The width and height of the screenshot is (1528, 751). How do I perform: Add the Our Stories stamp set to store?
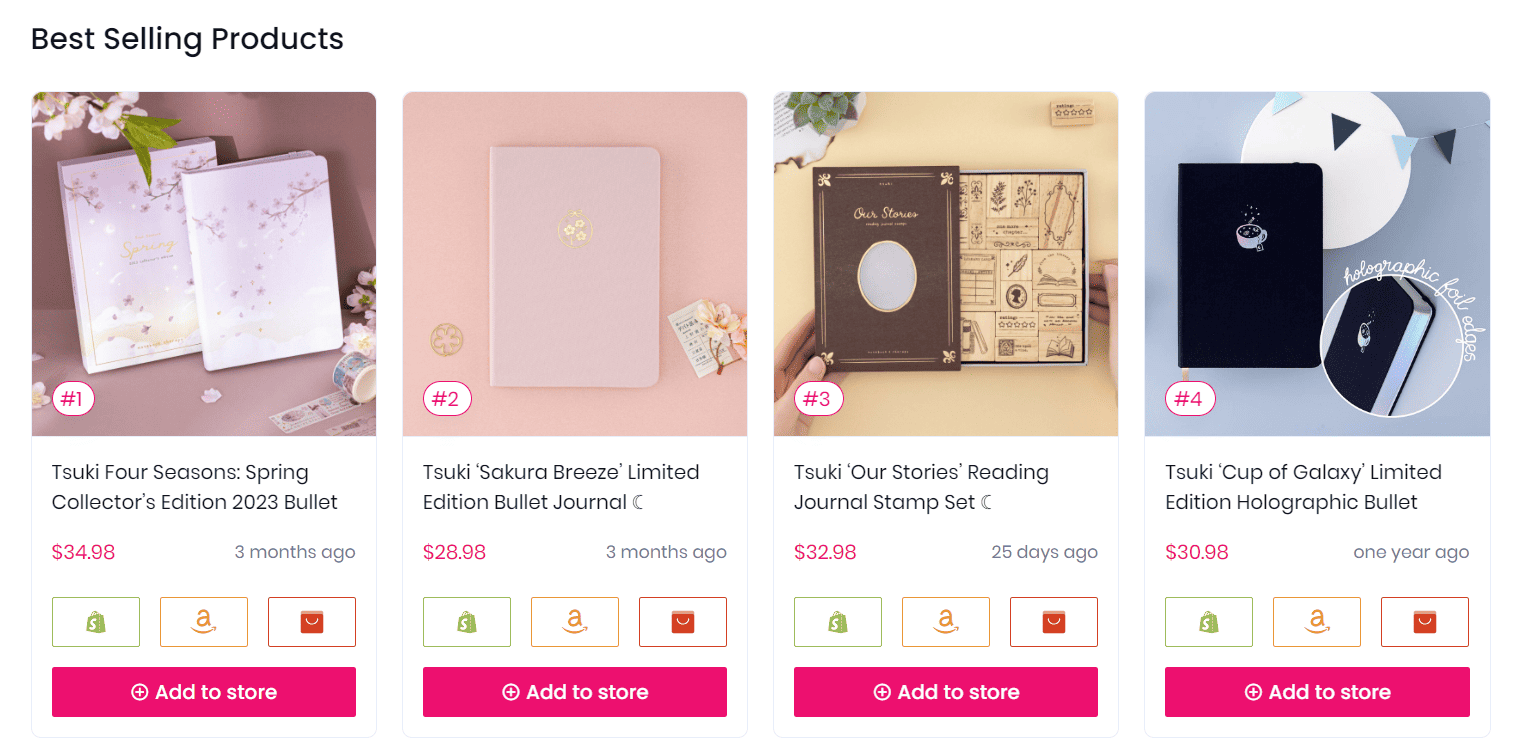point(945,691)
